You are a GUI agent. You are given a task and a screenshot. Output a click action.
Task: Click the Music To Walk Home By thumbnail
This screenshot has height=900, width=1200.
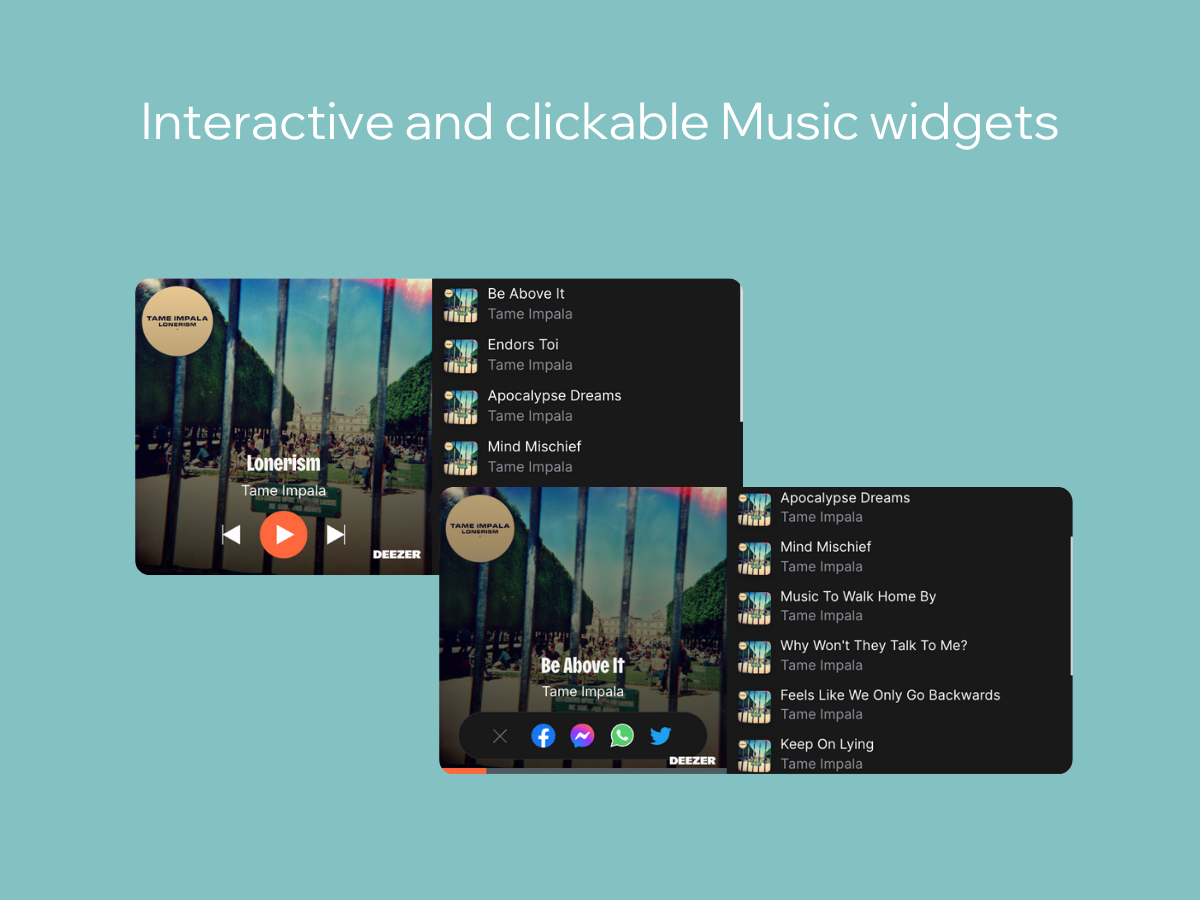755,606
